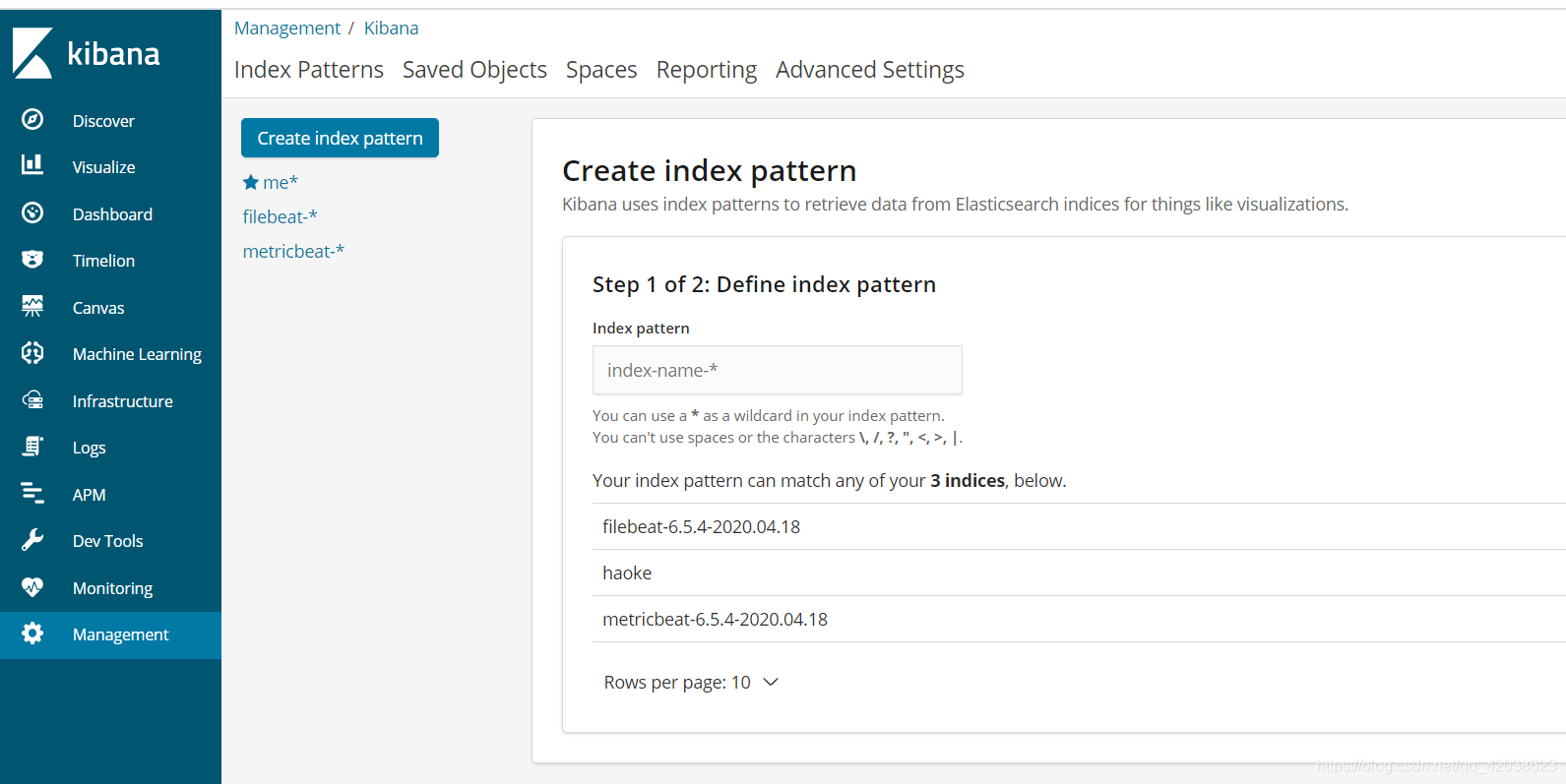Image resolution: width=1566 pixels, height=784 pixels.
Task: Click the Monitoring heartbeat icon
Action: click(32, 586)
